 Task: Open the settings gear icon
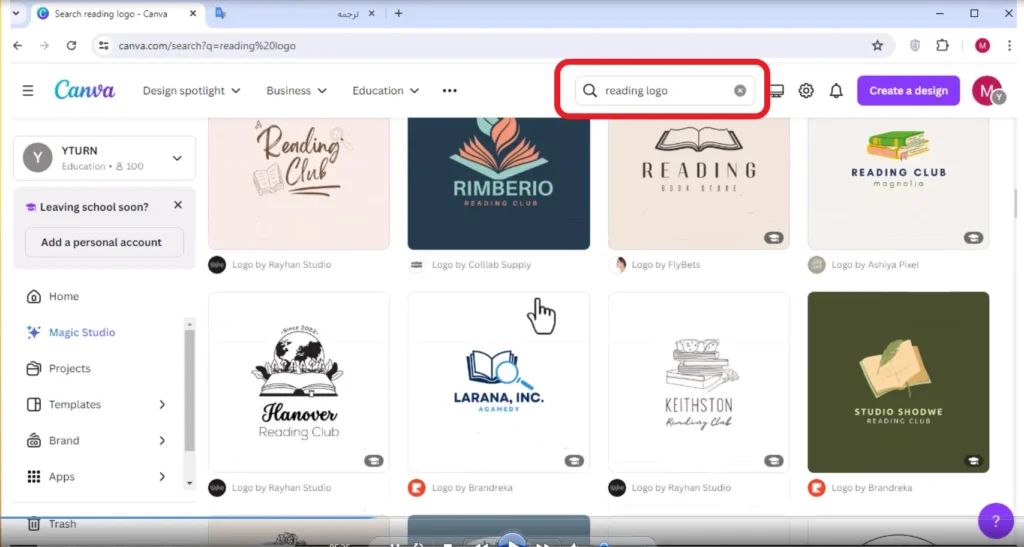coord(806,91)
